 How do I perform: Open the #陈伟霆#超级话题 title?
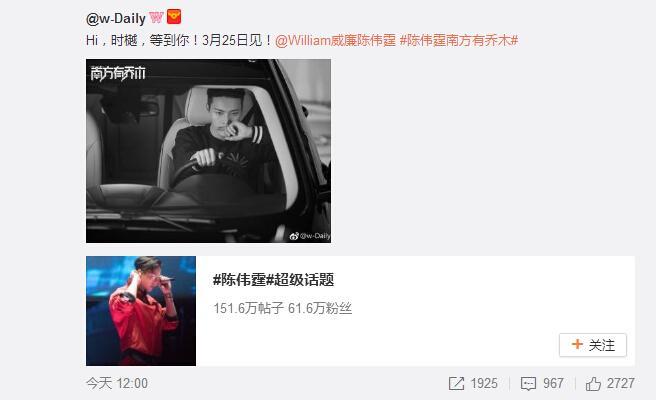[274, 279]
